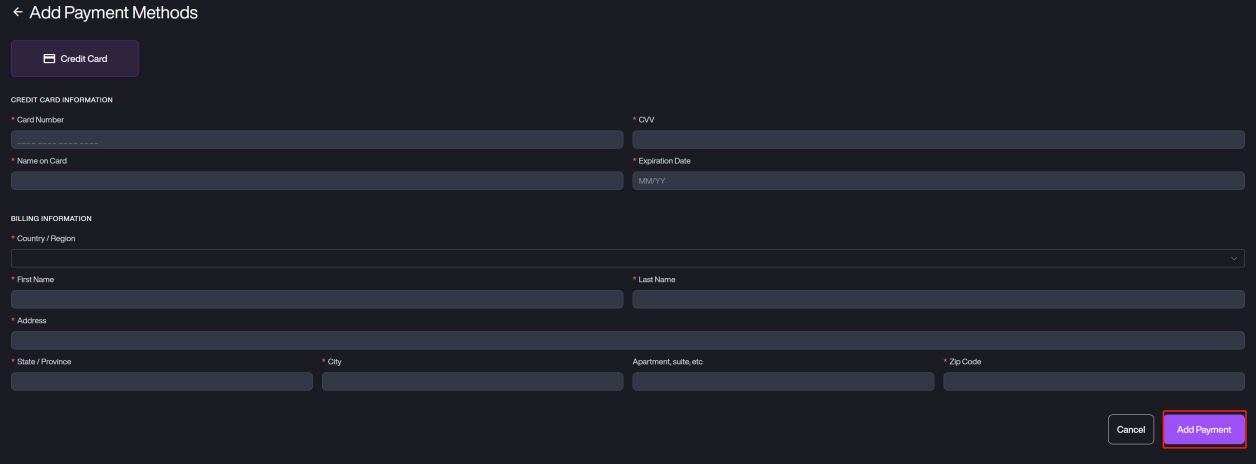Click the City input field
This screenshot has width=1256, height=464.
point(472,381)
